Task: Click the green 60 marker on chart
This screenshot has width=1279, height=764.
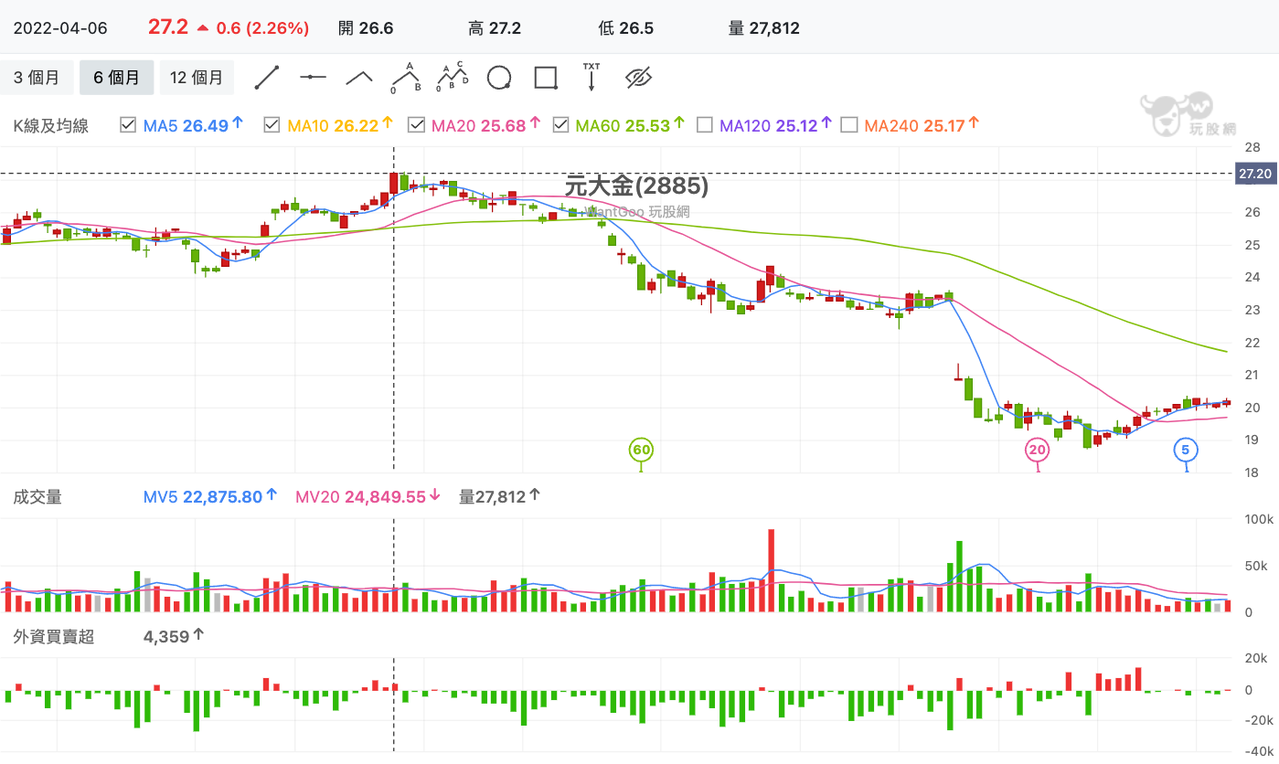Action: pyautogui.click(x=641, y=450)
